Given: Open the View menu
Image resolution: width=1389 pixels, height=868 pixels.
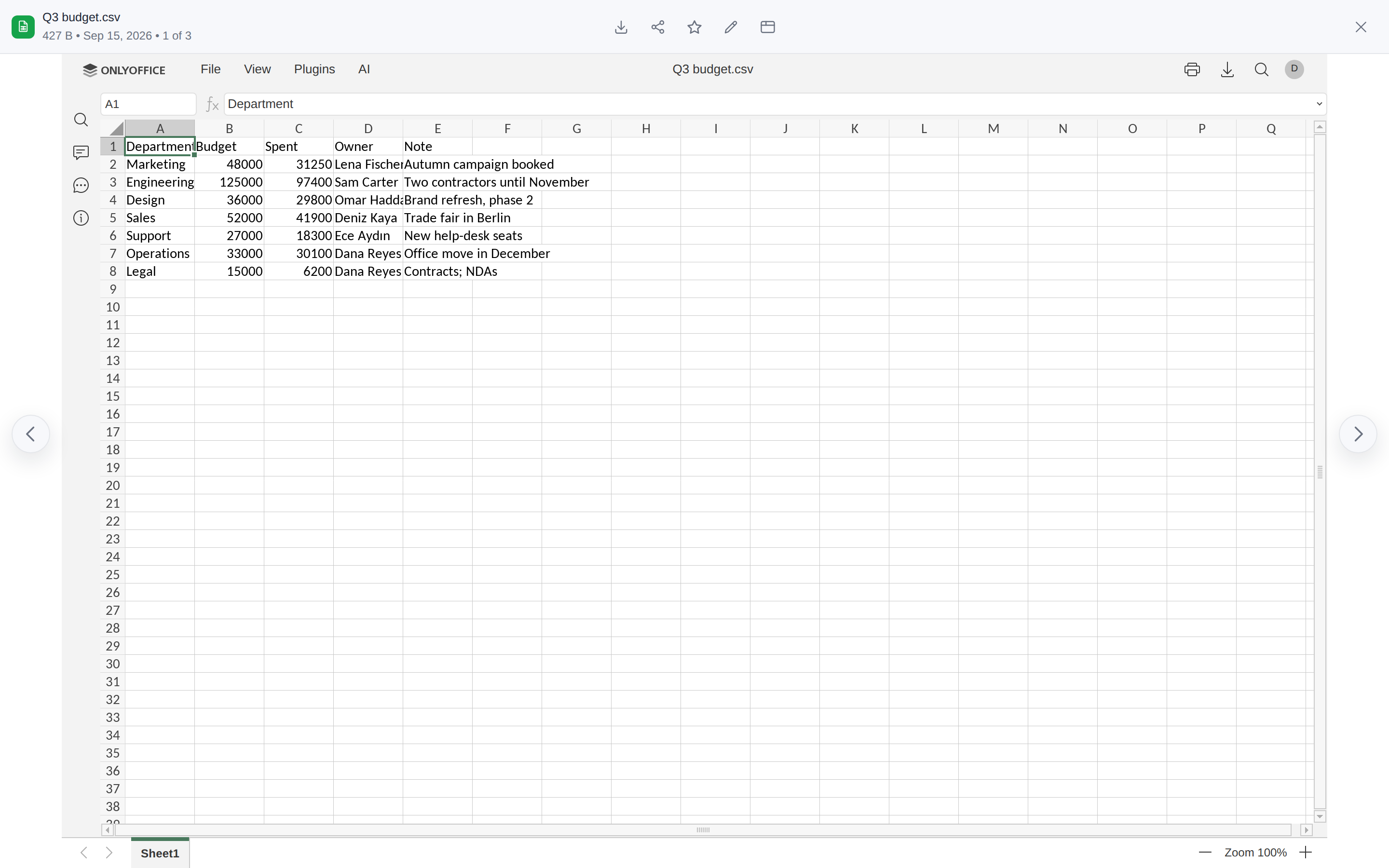Looking at the screenshot, I should click(257, 69).
